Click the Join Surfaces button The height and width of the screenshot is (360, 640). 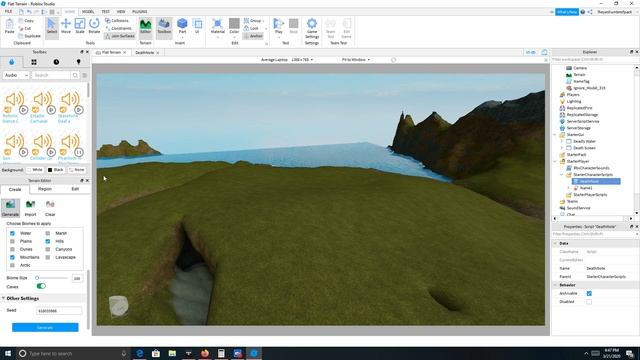[120, 36]
